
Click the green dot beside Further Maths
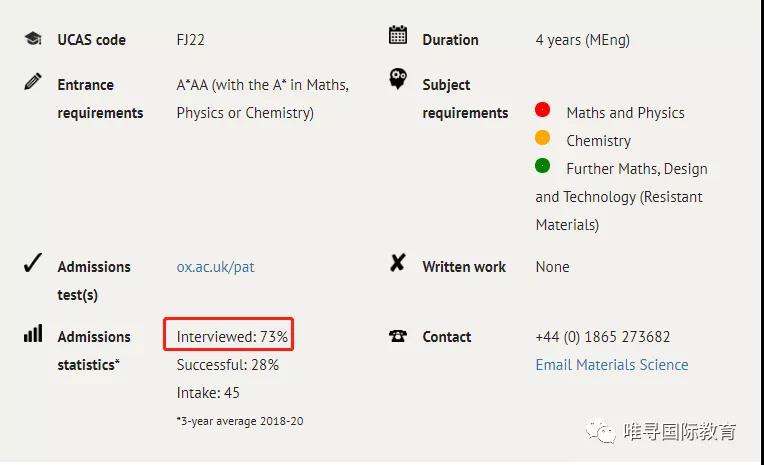542,166
